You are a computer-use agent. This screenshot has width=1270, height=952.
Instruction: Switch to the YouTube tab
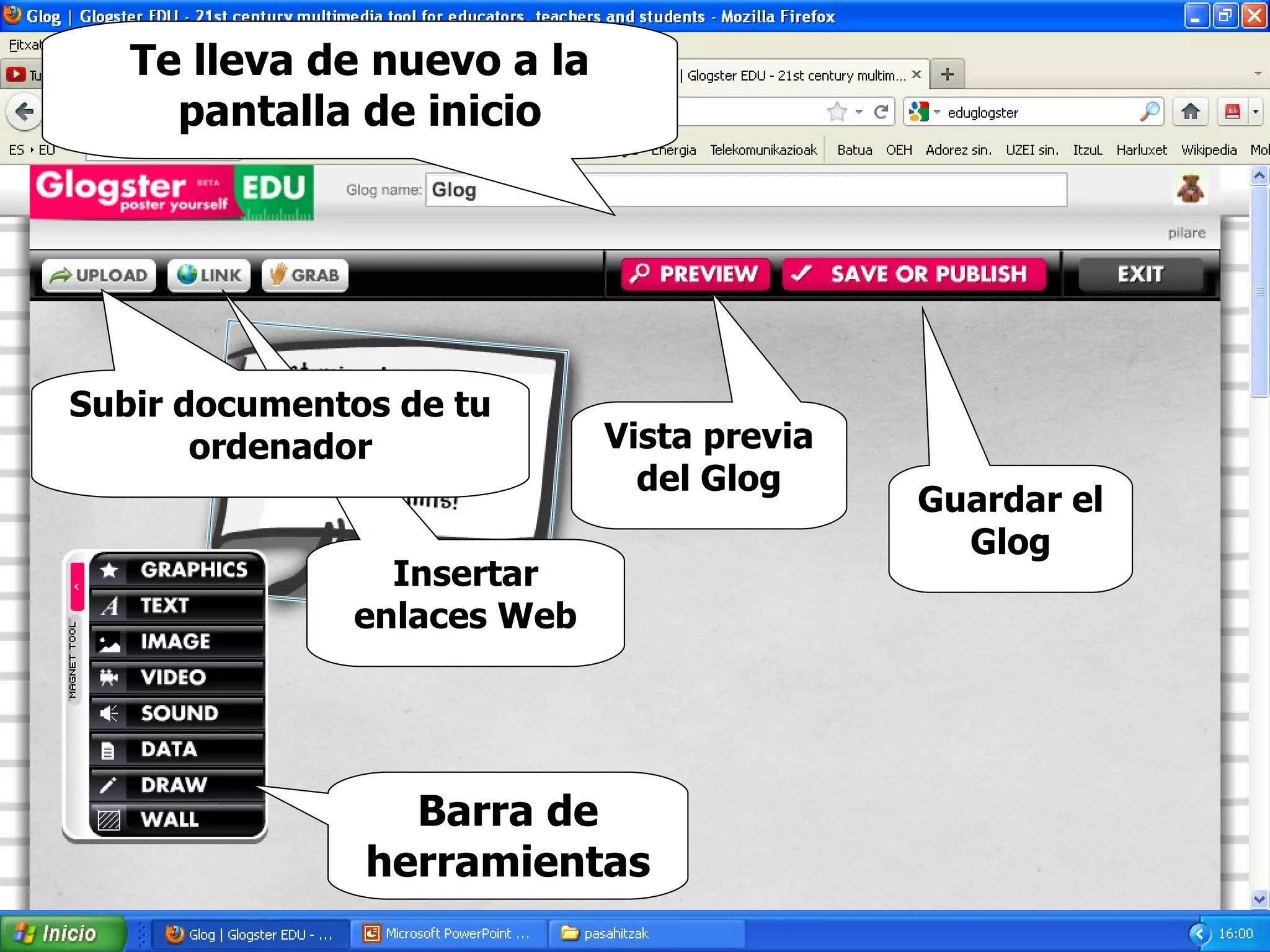coord(23,75)
